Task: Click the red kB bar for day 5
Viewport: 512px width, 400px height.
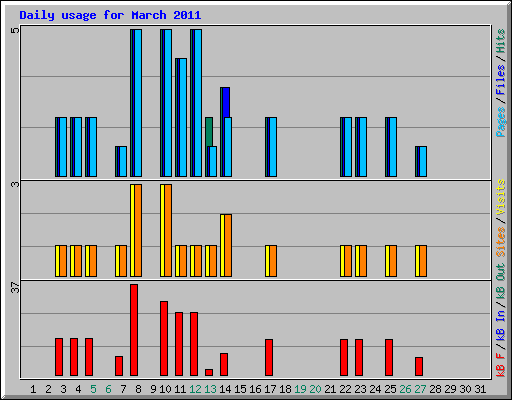Action: 89,357
